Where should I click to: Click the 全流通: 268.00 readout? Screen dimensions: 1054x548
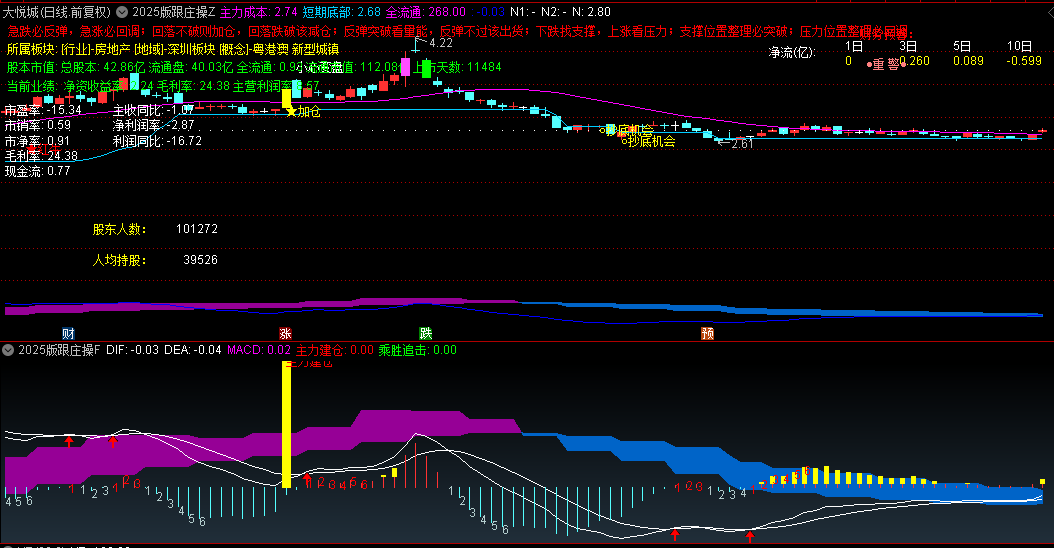pos(426,12)
